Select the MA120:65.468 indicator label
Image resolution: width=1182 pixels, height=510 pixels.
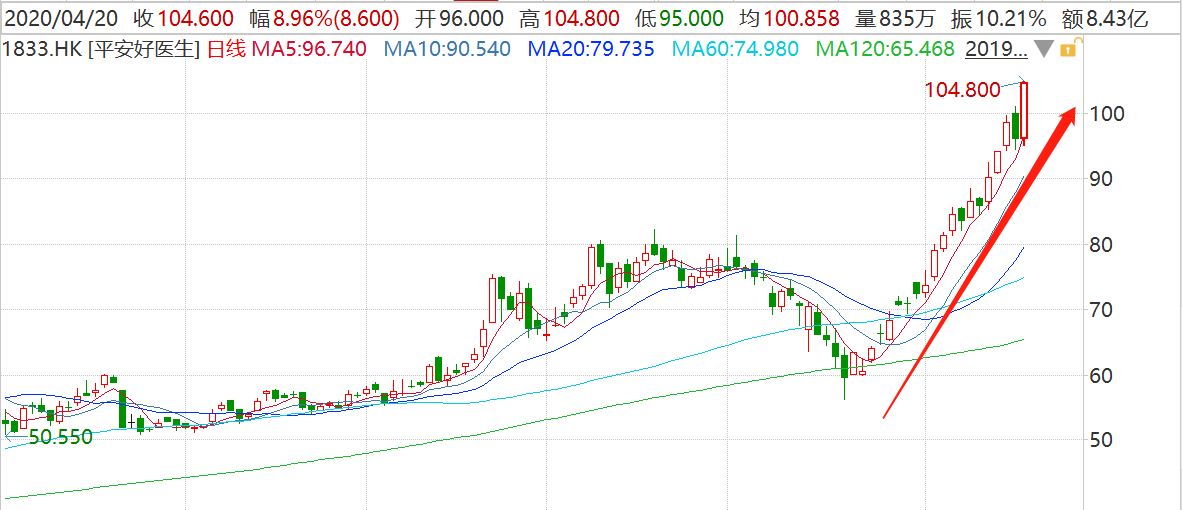click(x=888, y=49)
